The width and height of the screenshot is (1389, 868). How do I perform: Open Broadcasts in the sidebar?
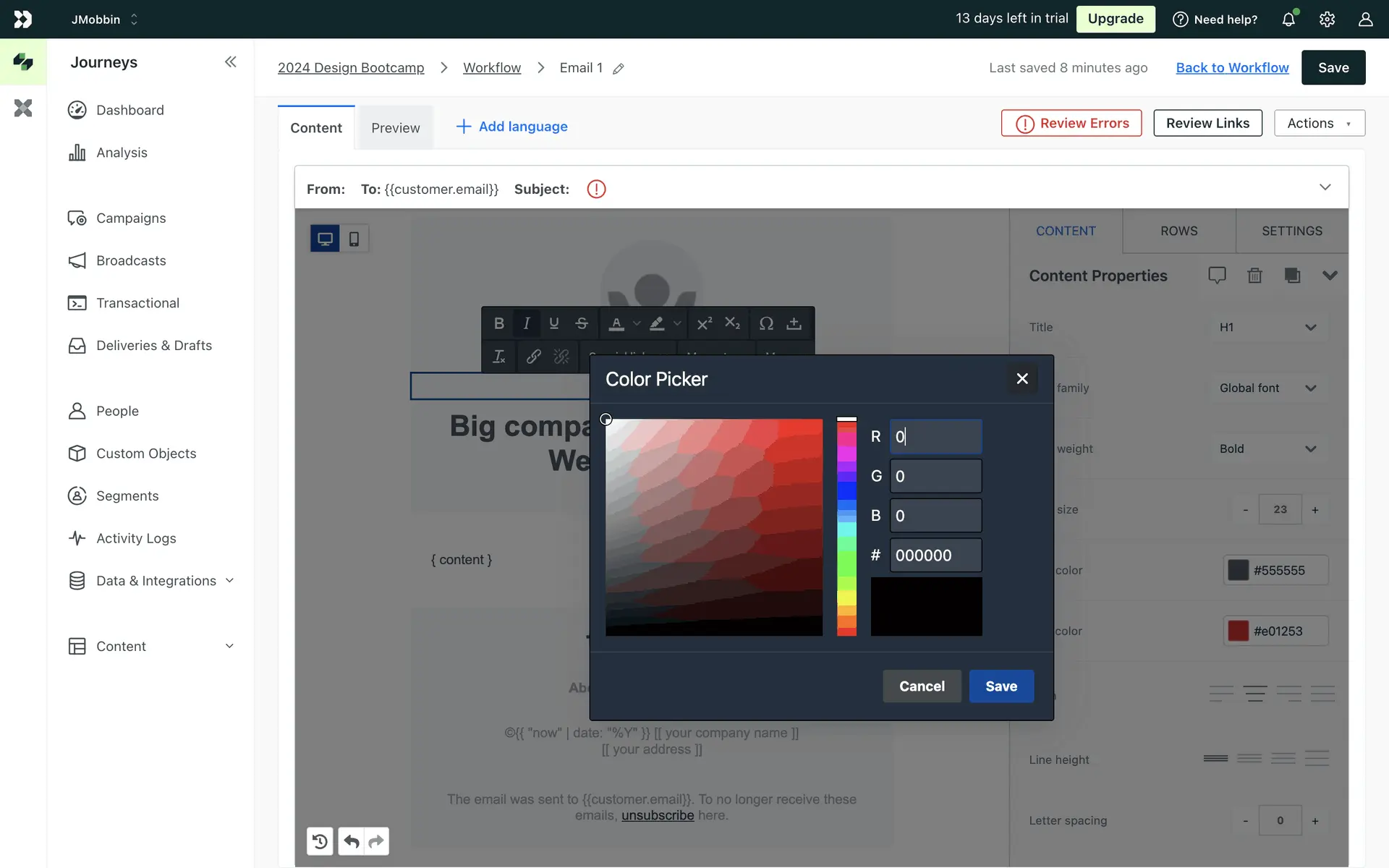tap(131, 260)
